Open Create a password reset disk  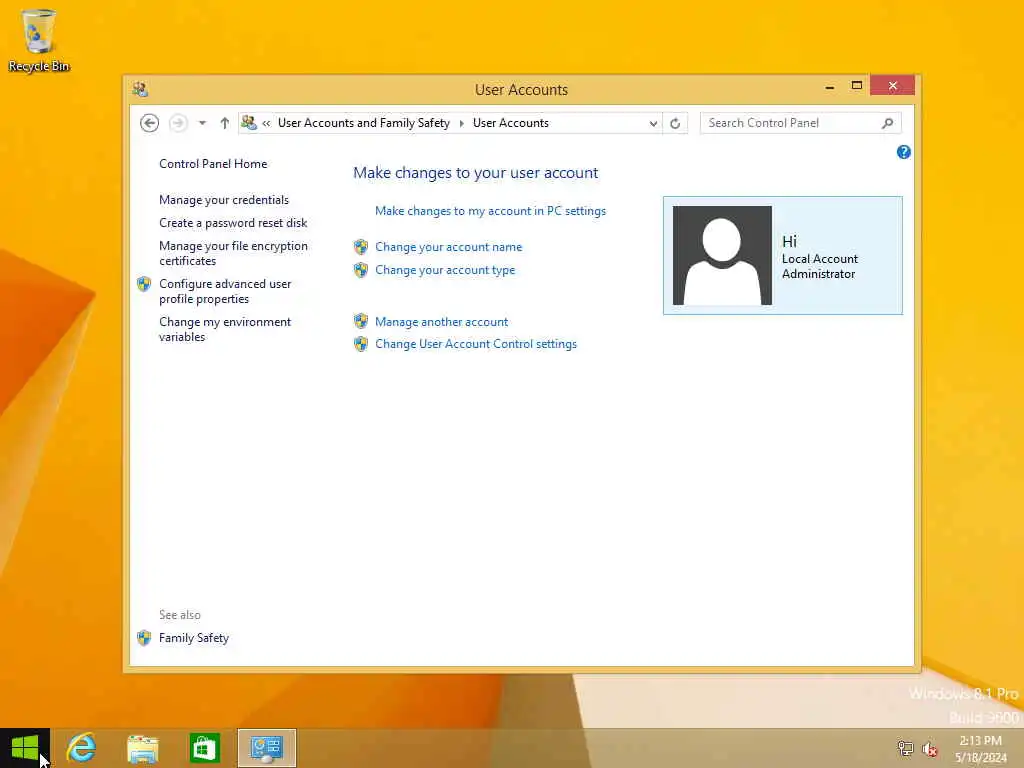[233, 223]
